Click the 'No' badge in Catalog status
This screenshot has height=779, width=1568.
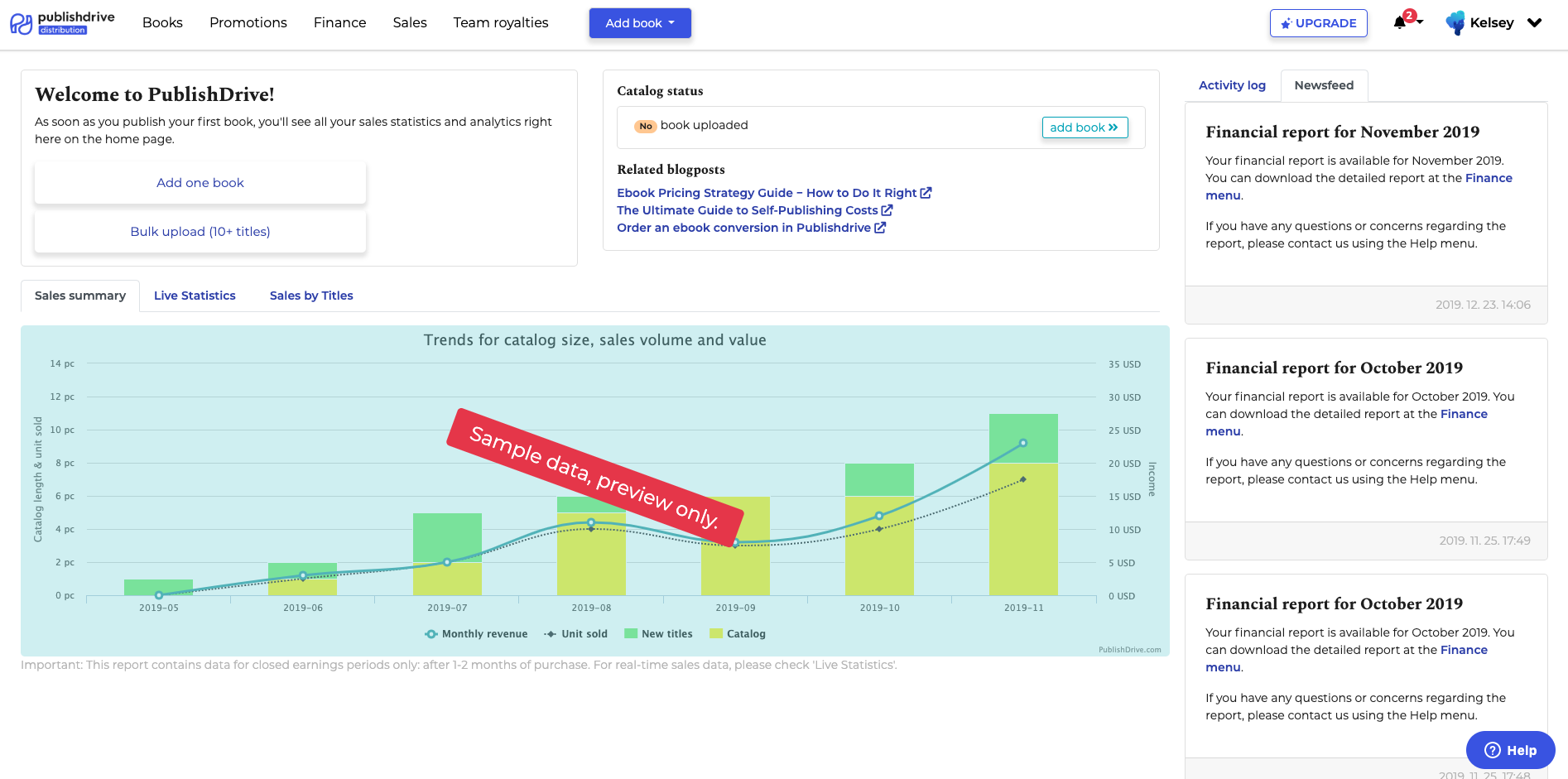point(646,126)
